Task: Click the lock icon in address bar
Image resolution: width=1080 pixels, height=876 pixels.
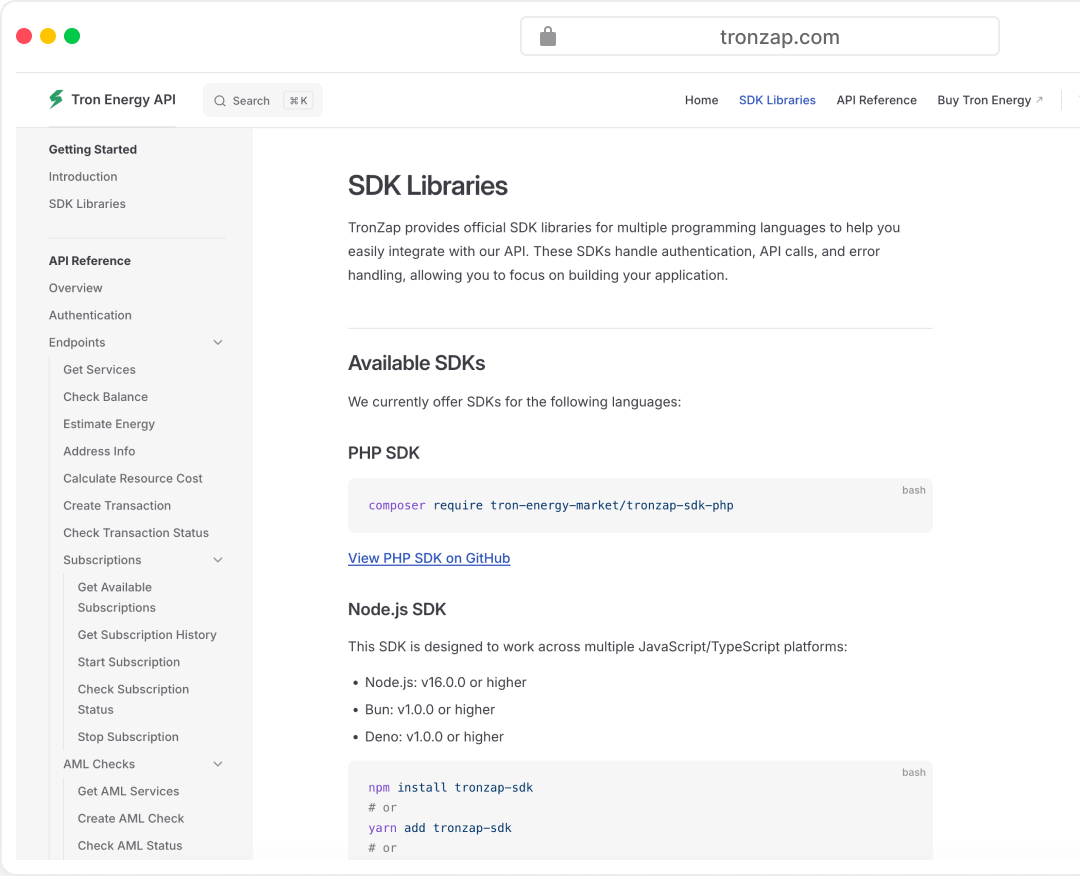Action: [x=548, y=36]
